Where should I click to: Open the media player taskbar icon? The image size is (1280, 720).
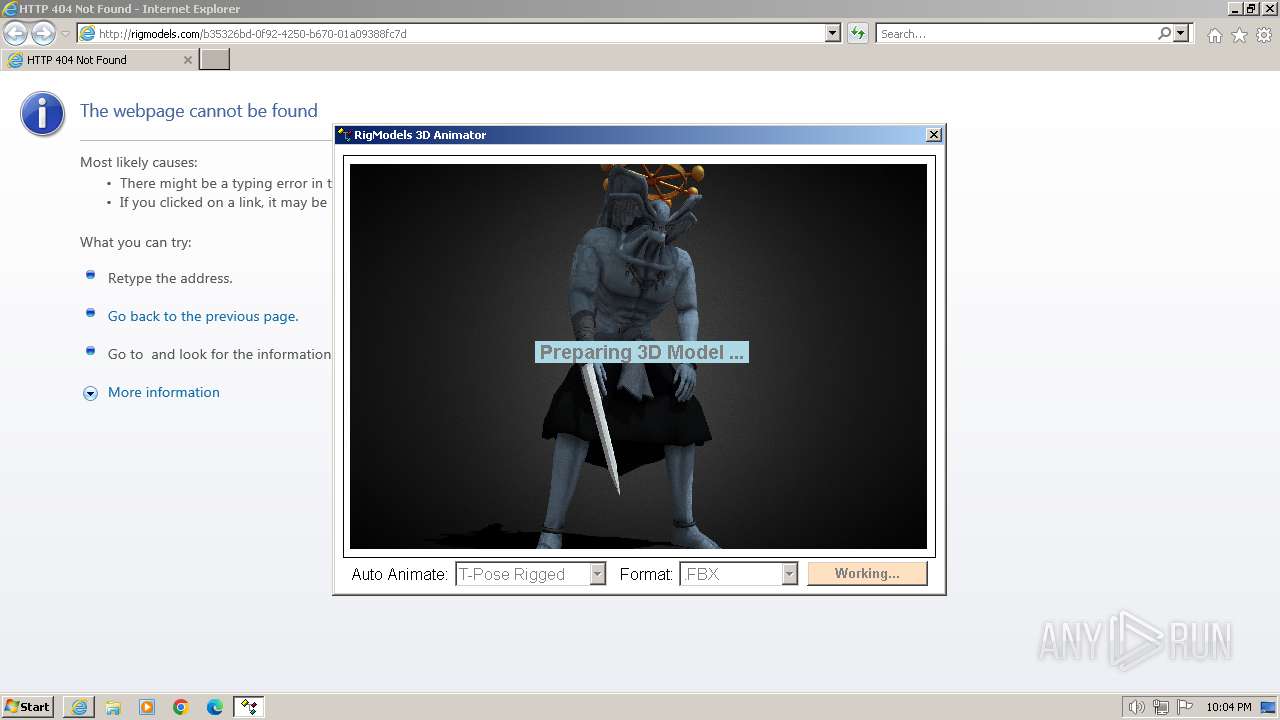pos(147,707)
